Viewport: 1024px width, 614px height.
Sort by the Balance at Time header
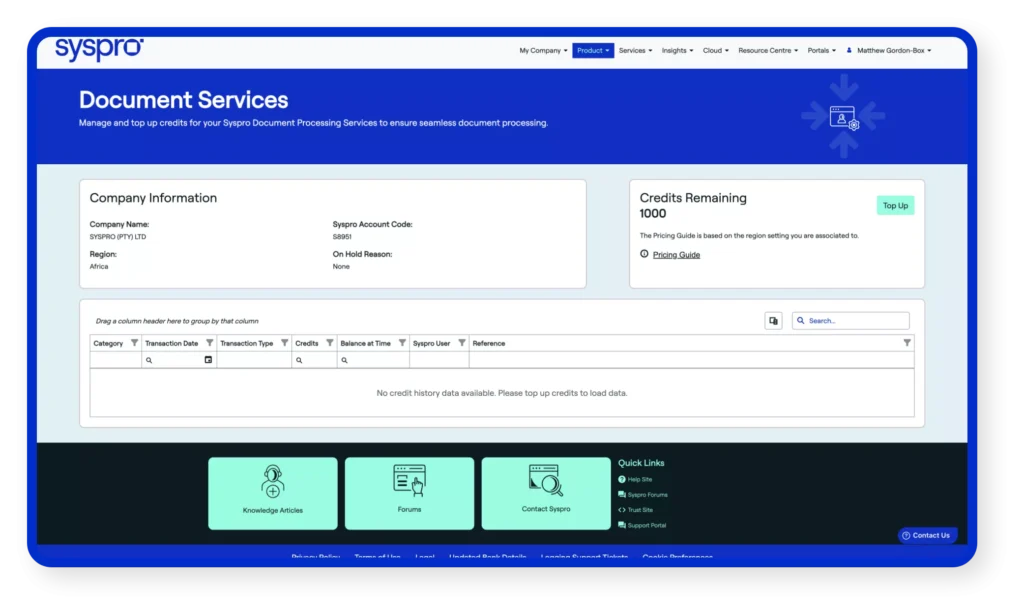pos(366,344)
